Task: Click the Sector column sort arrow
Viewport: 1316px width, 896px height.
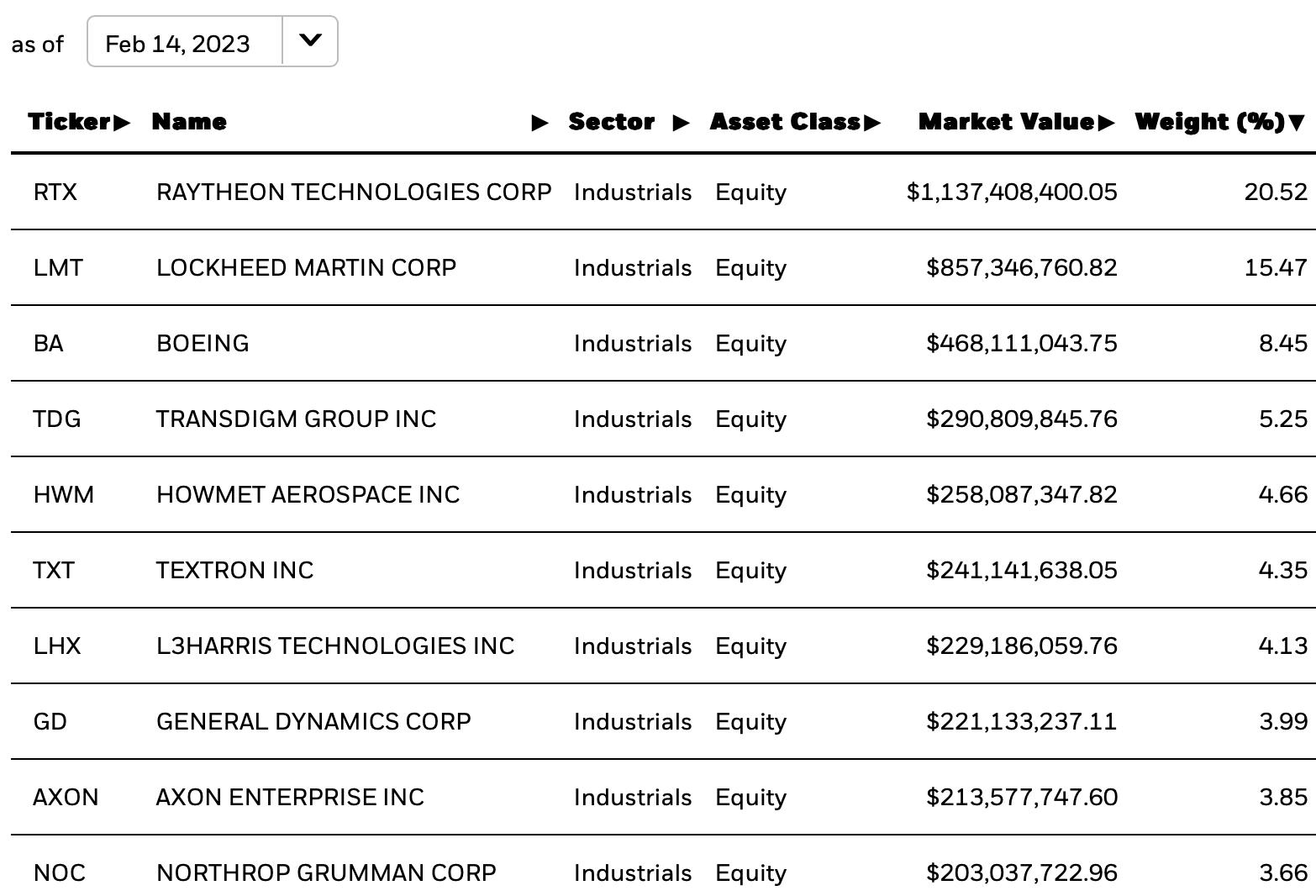Action: tap(682, 123)
